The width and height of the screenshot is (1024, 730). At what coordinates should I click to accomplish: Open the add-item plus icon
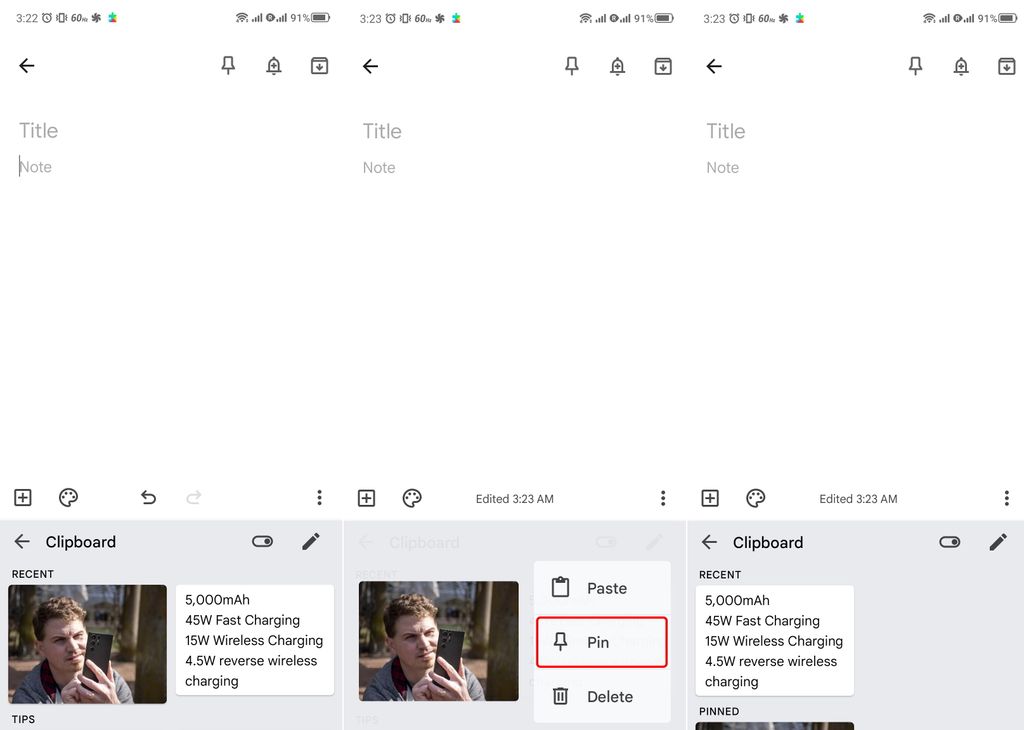22,497
